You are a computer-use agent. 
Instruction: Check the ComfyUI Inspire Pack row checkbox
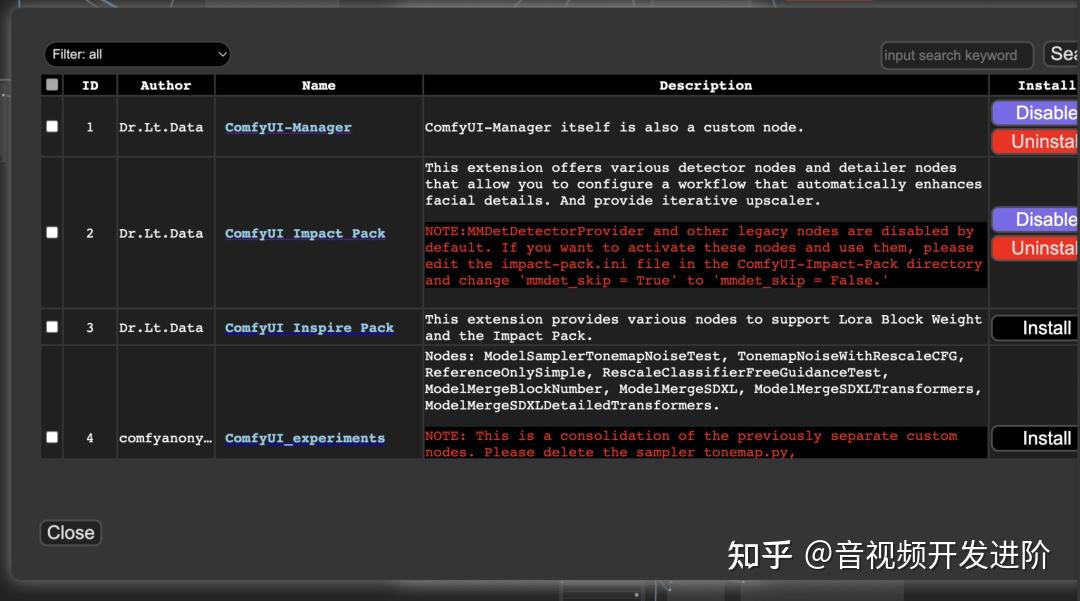[51, 327]
